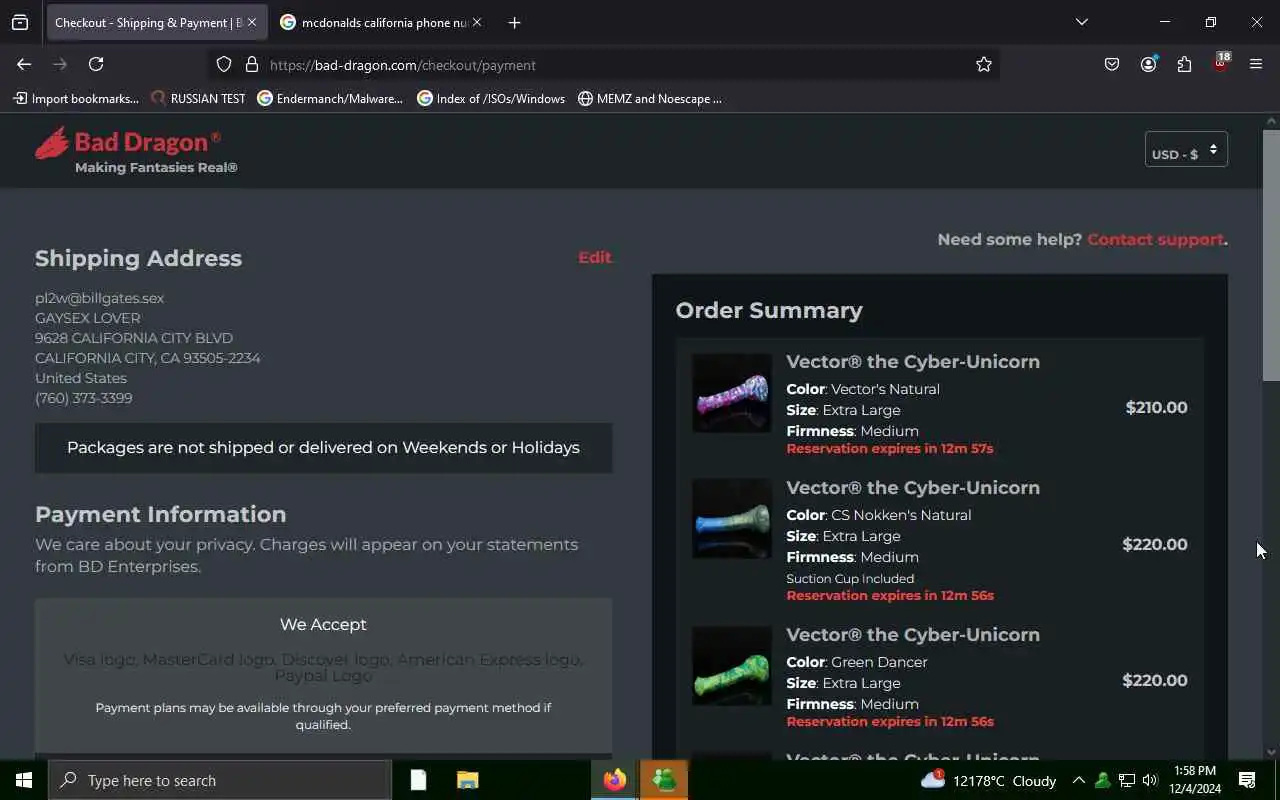
Task: Click the green taskbar app icon
Action: (664, 780)
